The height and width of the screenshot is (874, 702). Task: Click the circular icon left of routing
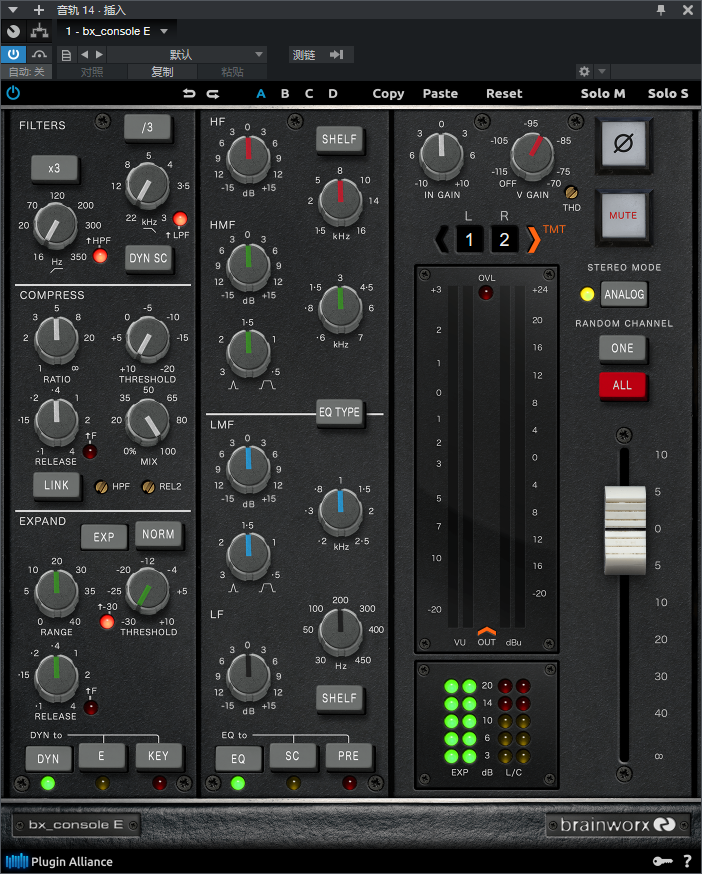point(13,32)
